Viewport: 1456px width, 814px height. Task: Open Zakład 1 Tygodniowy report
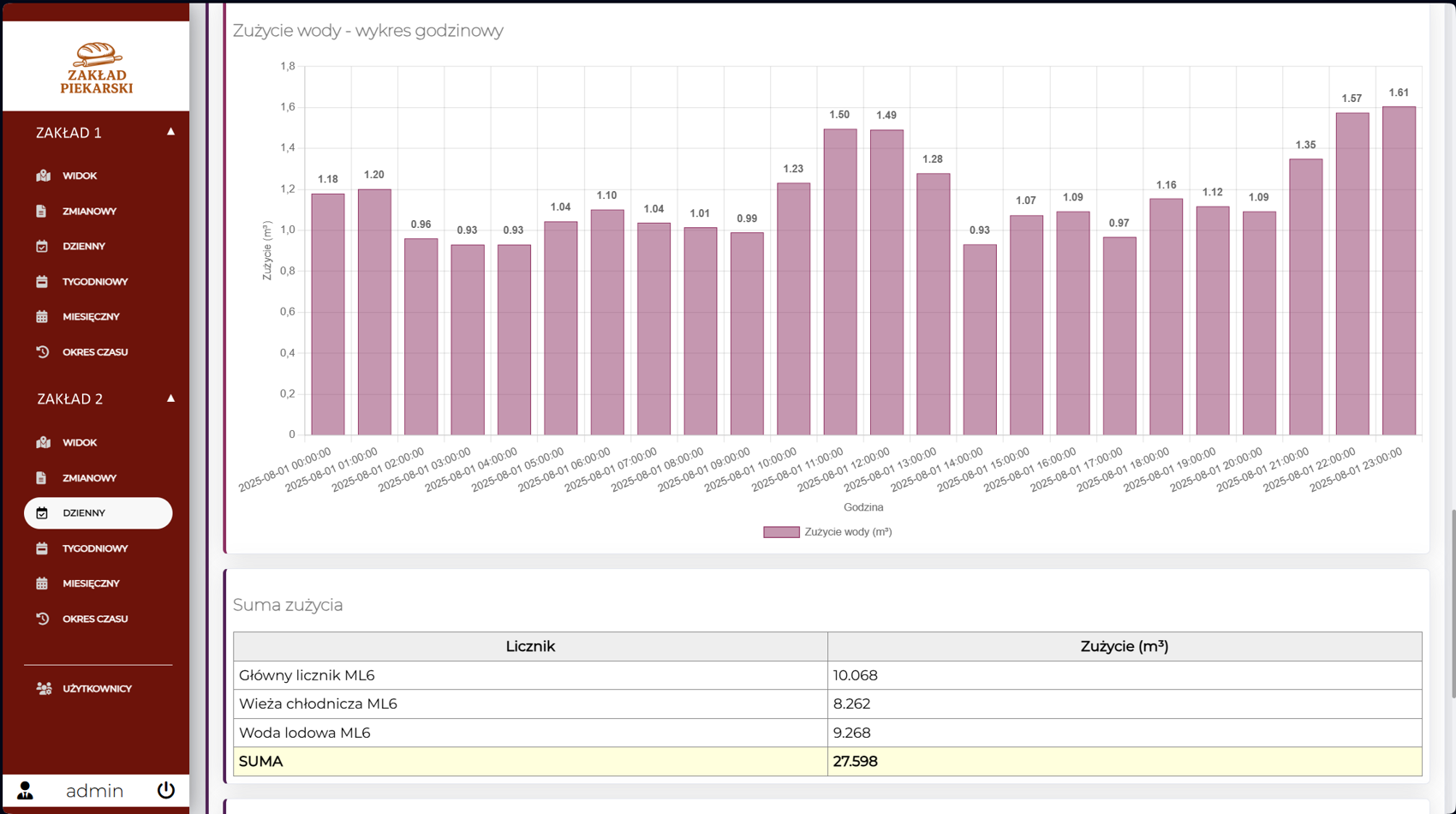pos(94,282)
